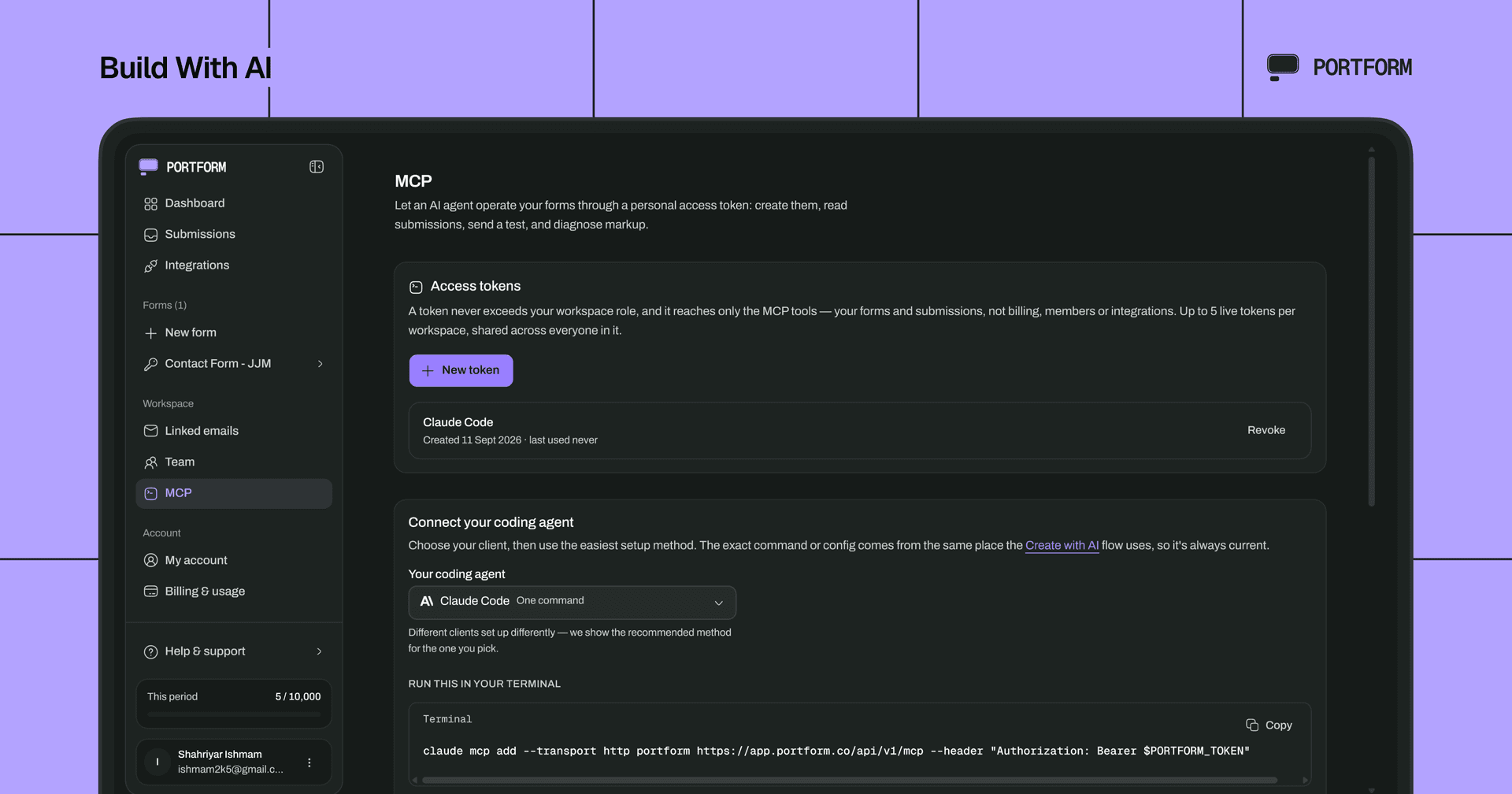Open Dashboard from the sidebar
The height and width of the screenshot is (794, 1512).
[234, 203]
